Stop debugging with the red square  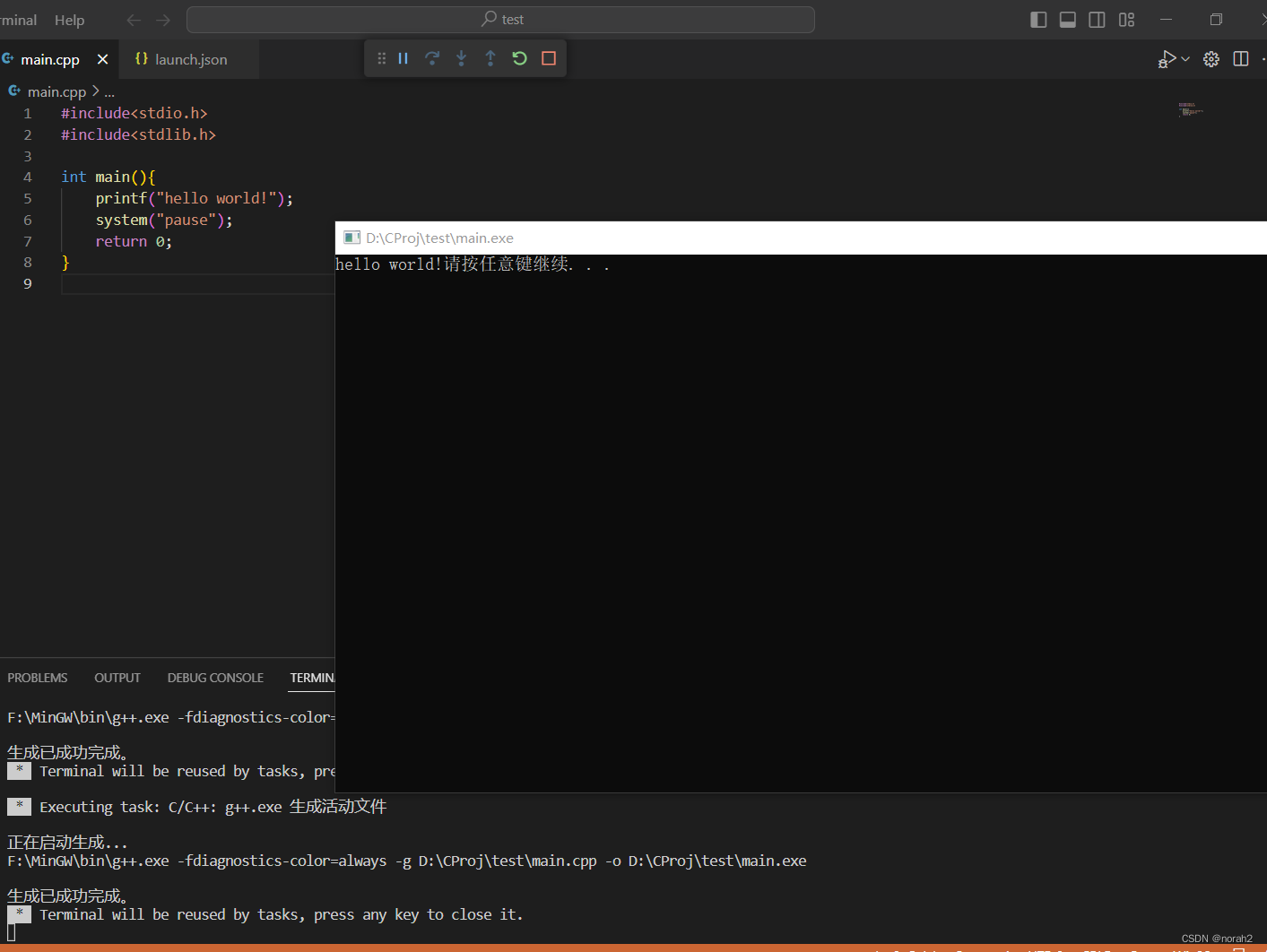point(548,58)
